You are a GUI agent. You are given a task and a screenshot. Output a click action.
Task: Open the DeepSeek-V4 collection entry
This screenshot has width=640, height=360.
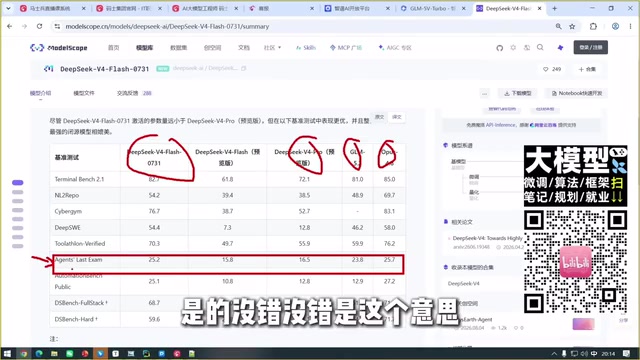tap(464, 283)
